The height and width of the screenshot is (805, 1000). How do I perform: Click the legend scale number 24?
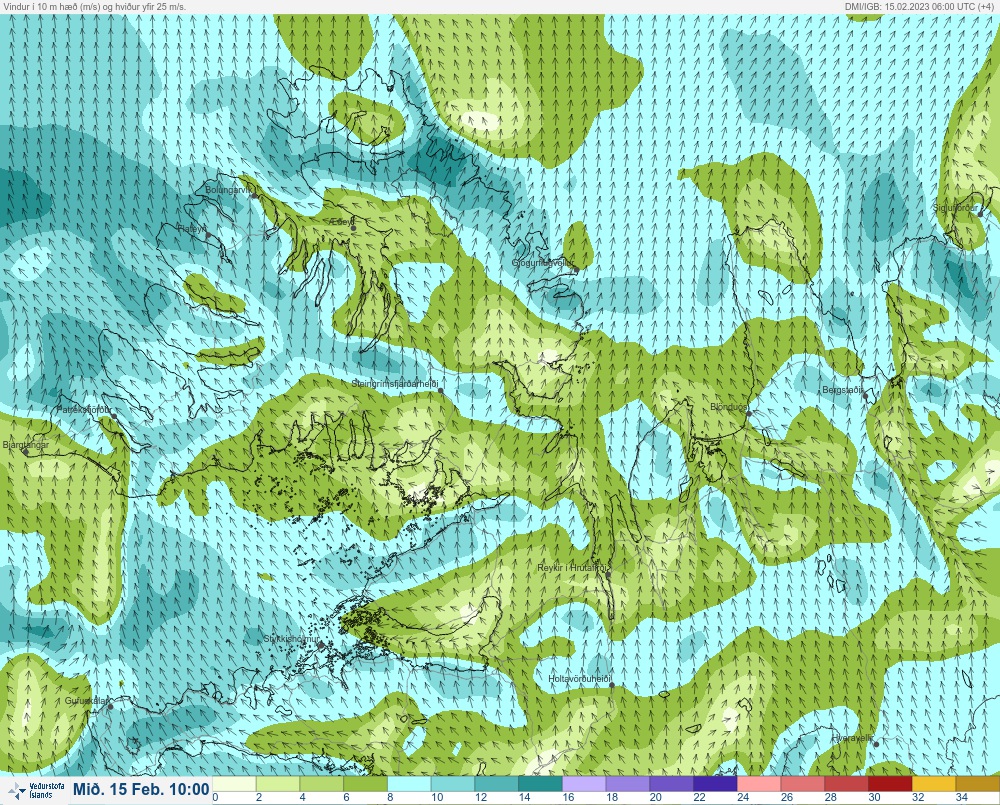(743, 797)
